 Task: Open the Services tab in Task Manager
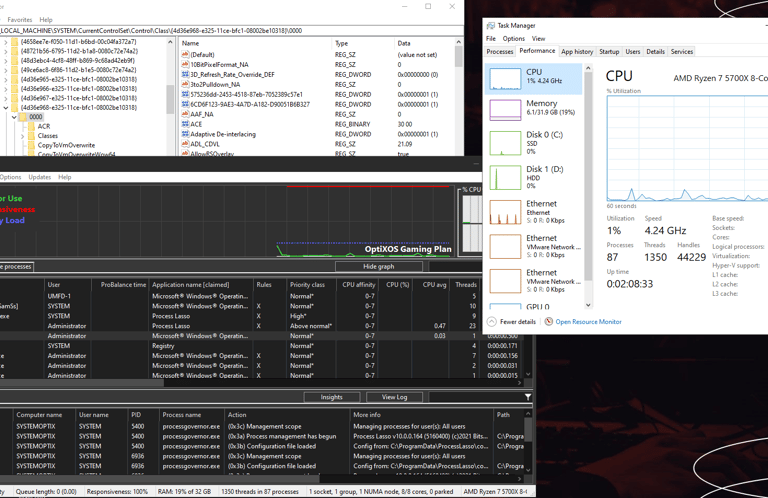pos(682,51)
